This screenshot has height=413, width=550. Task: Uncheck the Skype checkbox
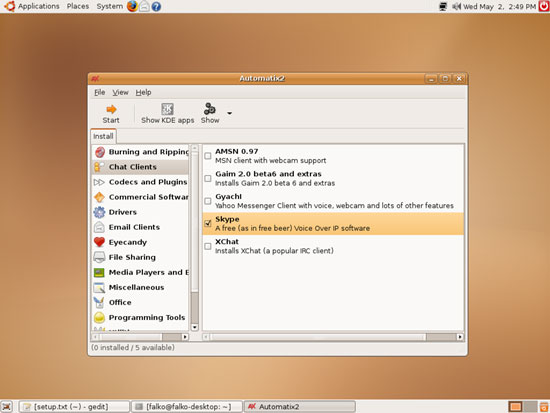click(208, 224)
